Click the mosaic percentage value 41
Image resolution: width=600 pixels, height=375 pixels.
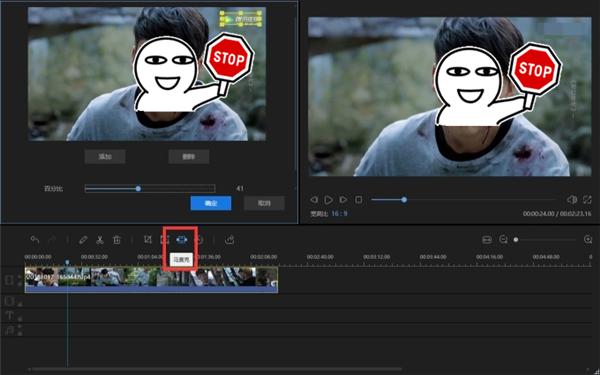(240, 188)
